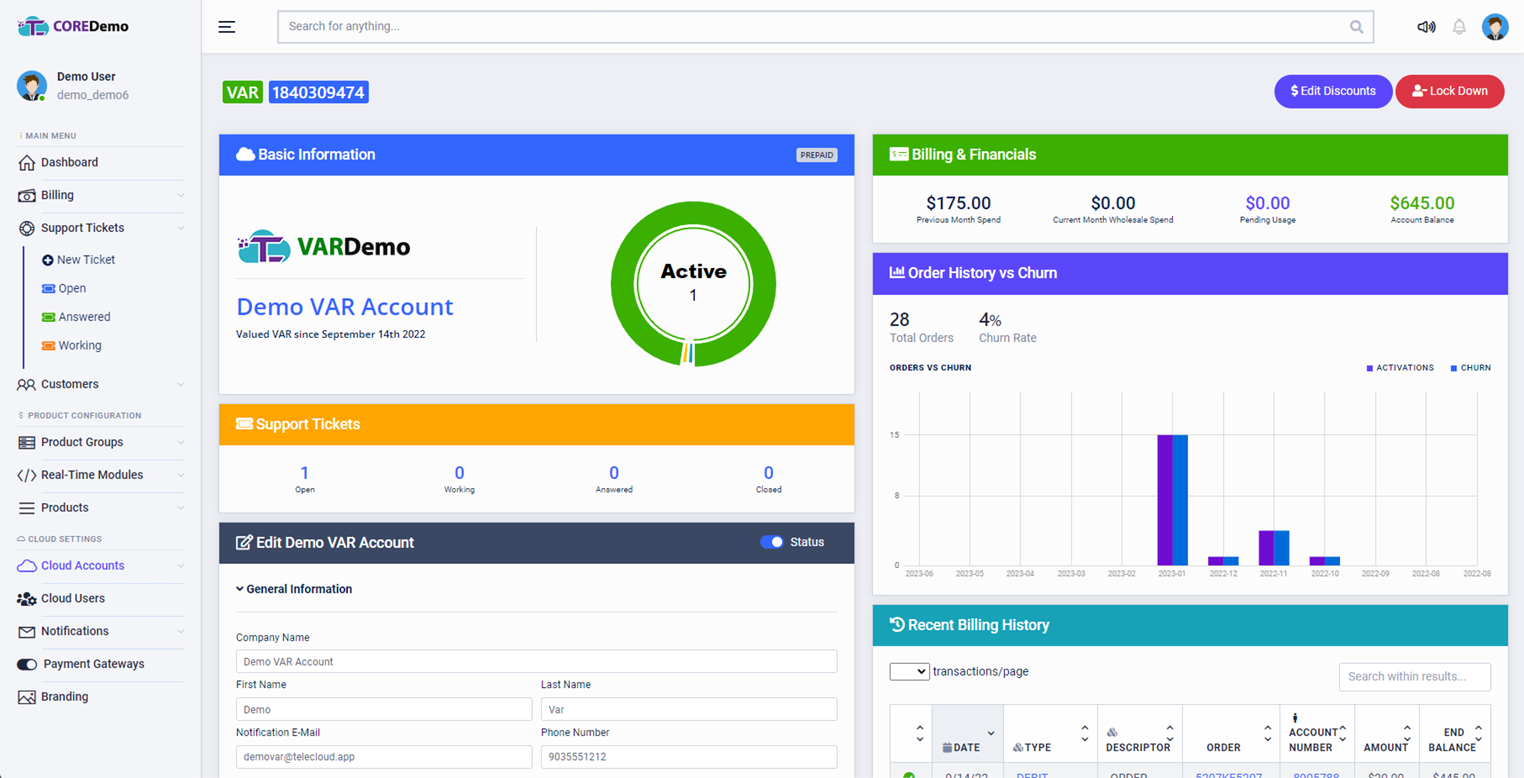Click the Cloud Users gear-people icon
The image size is (1524, 778).
[26, 598]
